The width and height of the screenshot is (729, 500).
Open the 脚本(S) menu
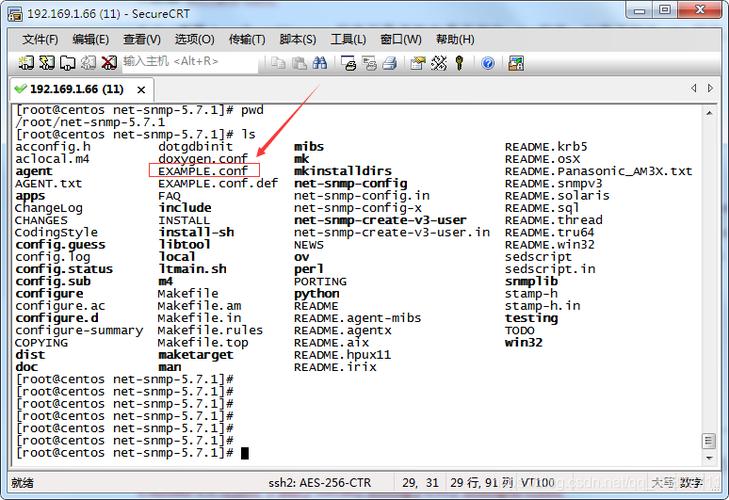tap(298, 40)
